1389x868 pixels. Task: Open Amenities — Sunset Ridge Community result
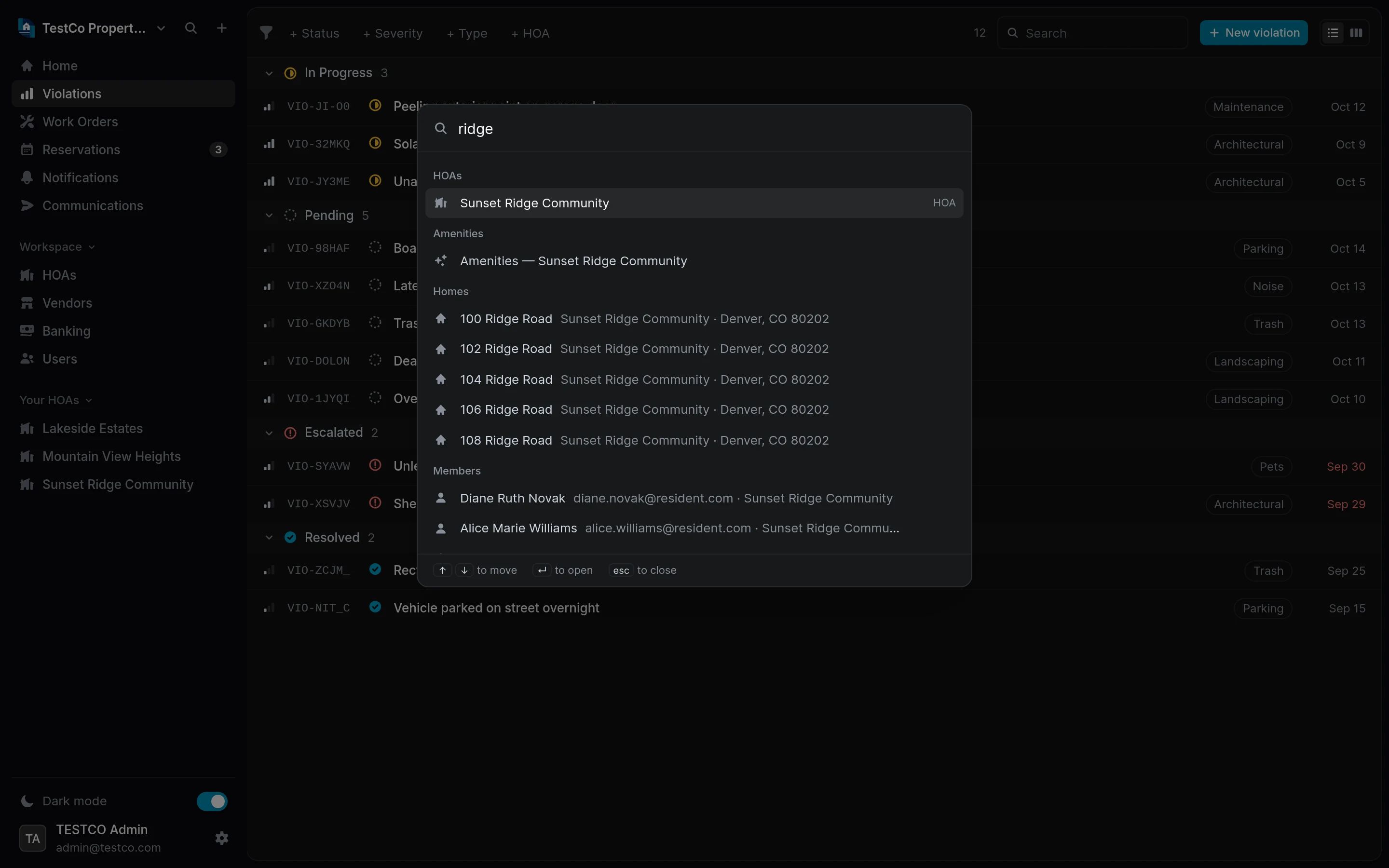tap(694, 260)
